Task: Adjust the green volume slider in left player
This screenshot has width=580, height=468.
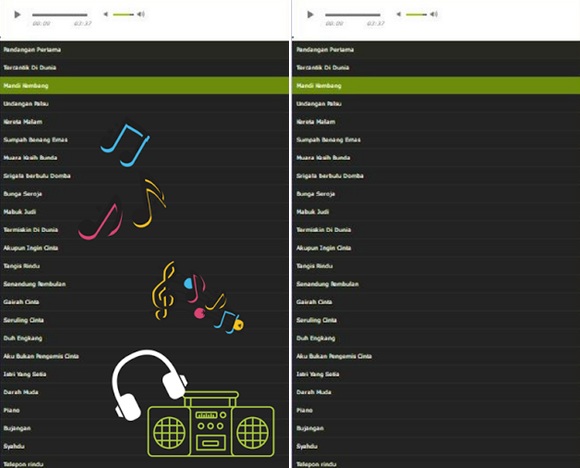Action: click(x=123, y=14)
